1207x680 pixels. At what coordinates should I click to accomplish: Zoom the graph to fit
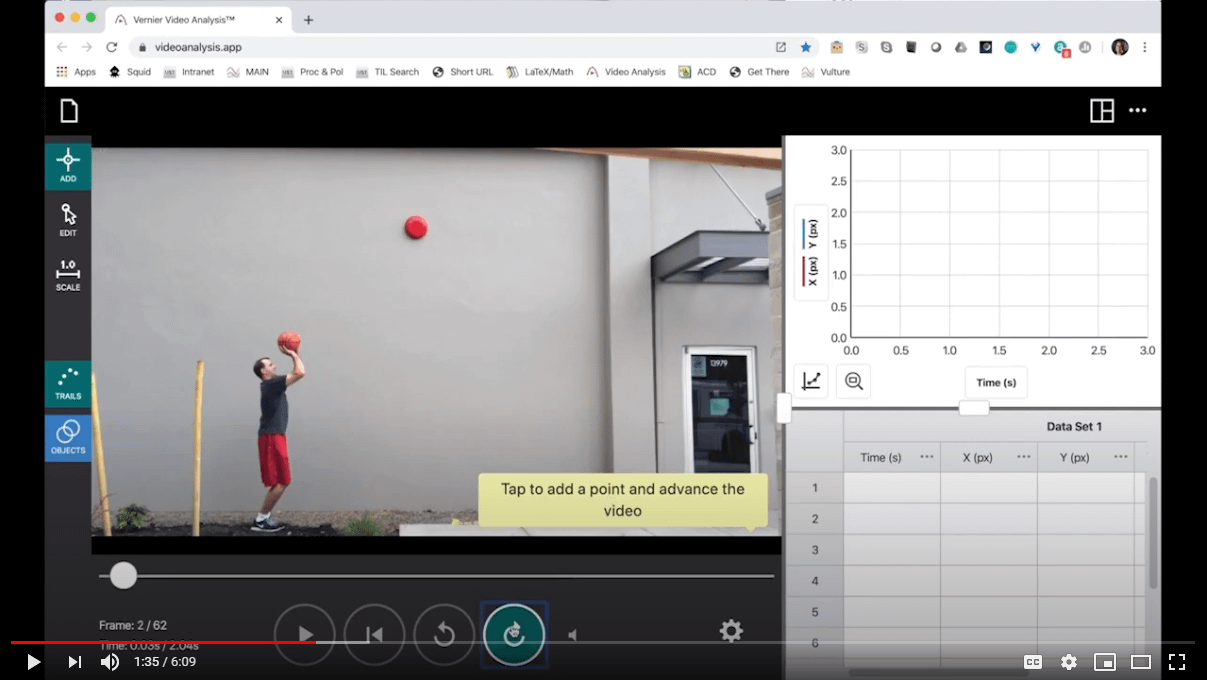(x=852, y=380)
